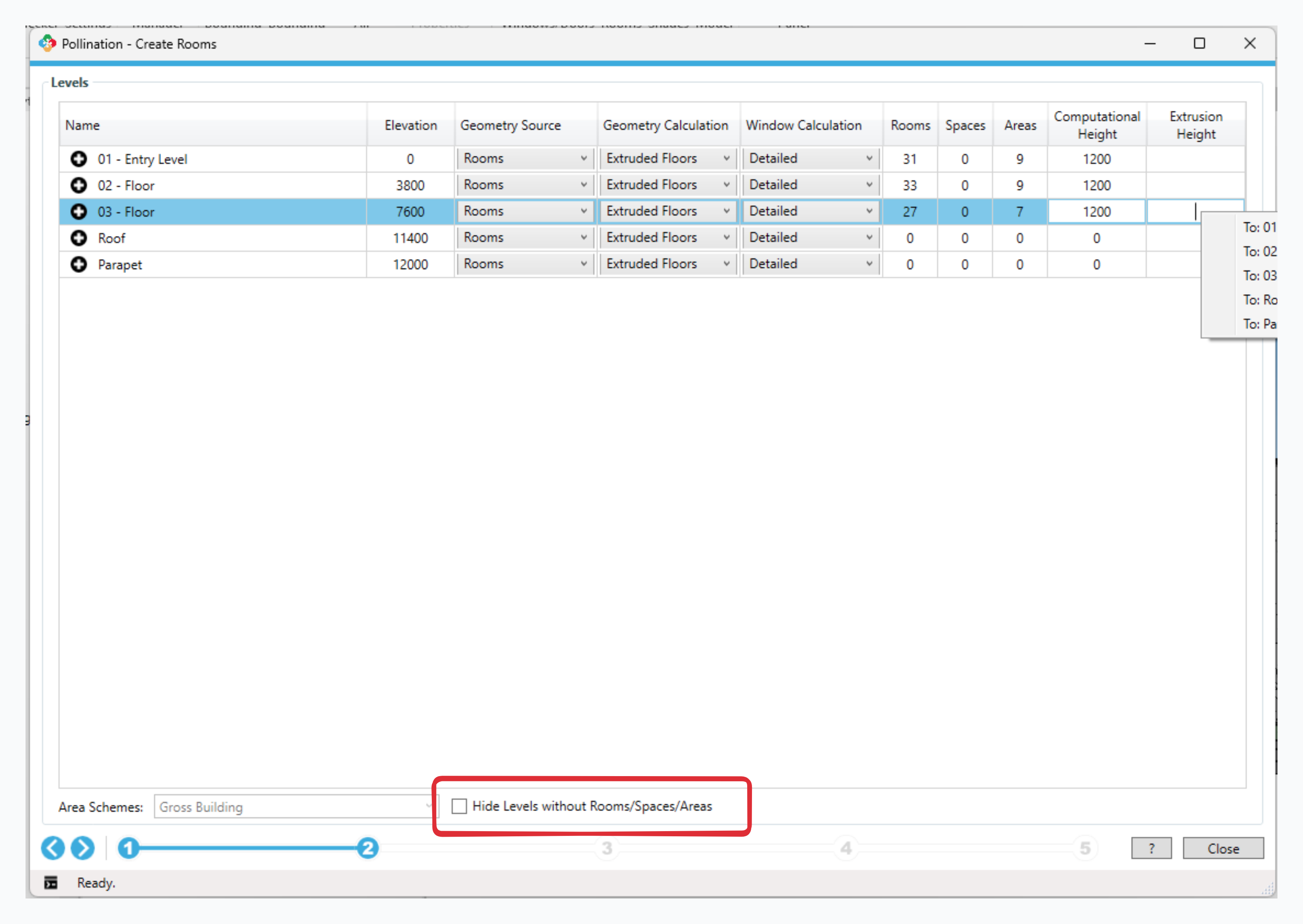
Task: Click the Close button
Action: pos(1223,848)
